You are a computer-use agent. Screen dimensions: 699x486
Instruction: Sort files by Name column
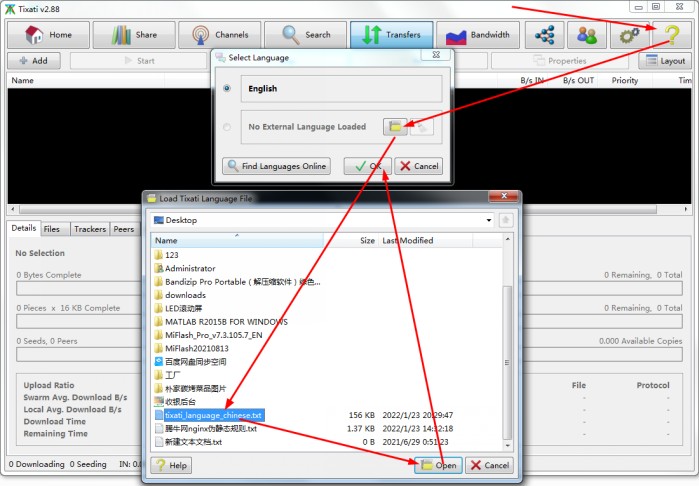[237, 241]
